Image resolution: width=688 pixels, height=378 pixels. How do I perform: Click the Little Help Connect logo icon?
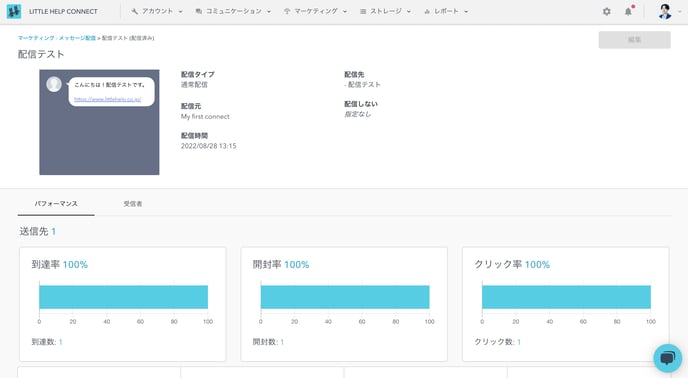tap(14, 11)
